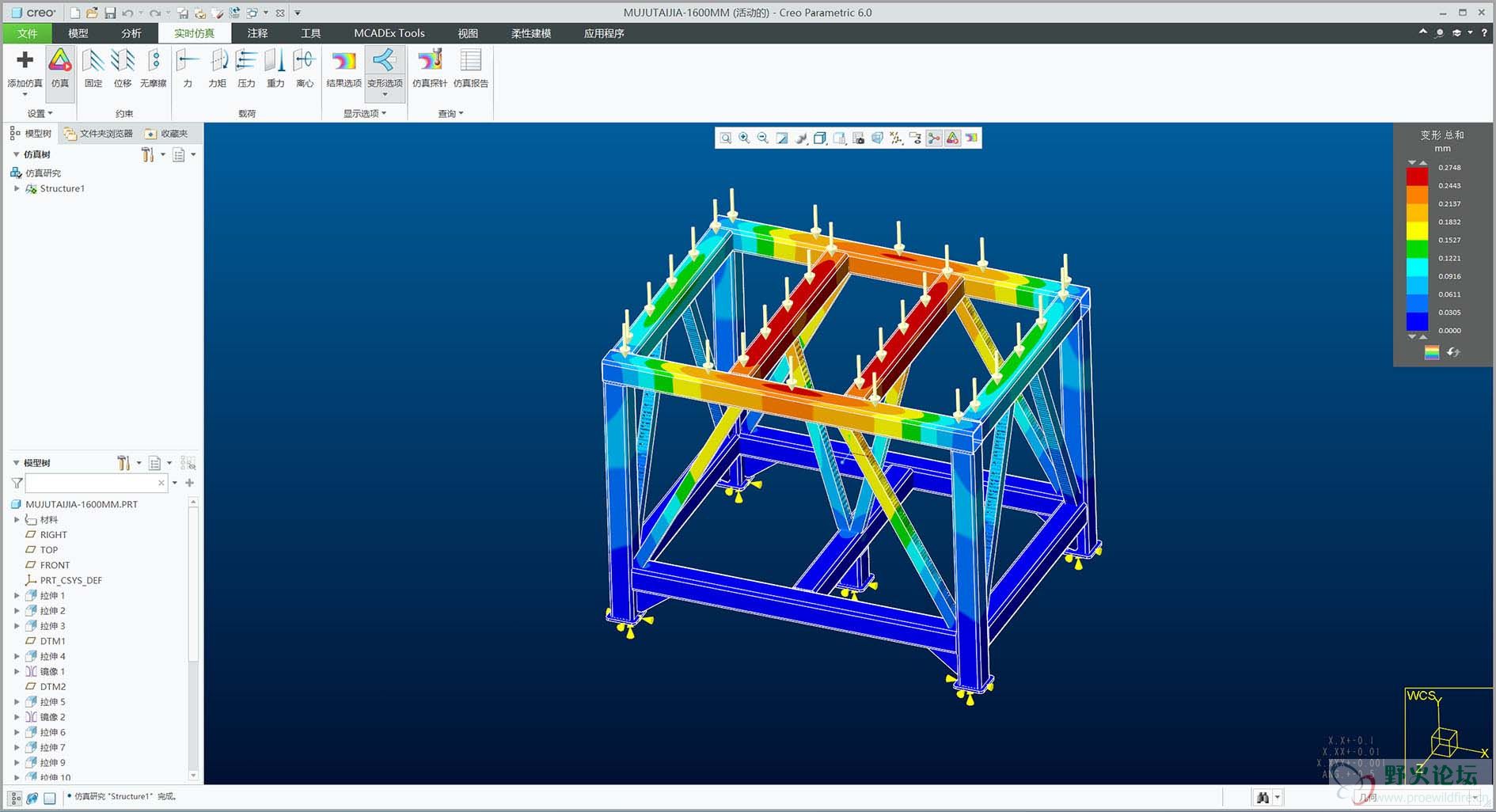Open 结果选项 result options
The image size is (1496, 812).
(x=344, y=69)
